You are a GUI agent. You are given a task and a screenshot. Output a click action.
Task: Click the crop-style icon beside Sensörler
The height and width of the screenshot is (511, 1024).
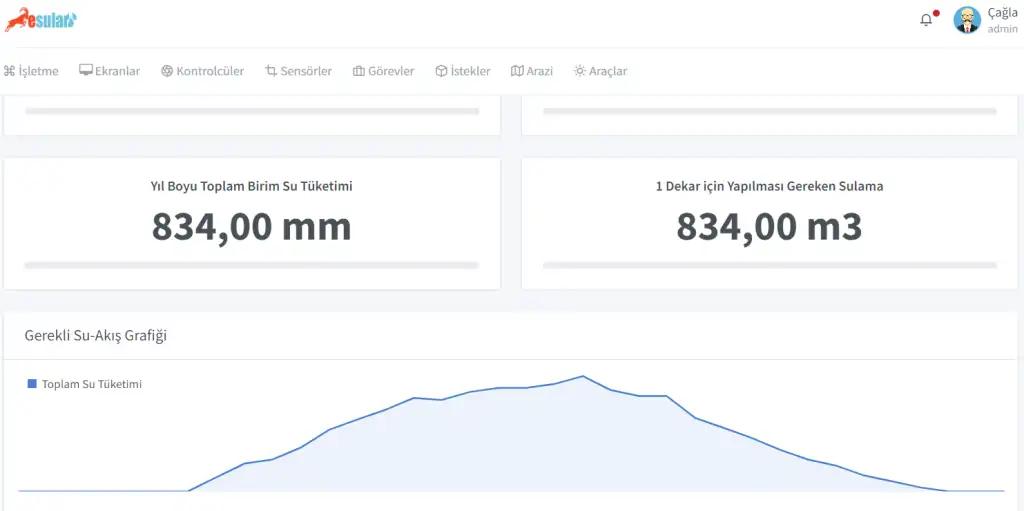click(271, 71)
